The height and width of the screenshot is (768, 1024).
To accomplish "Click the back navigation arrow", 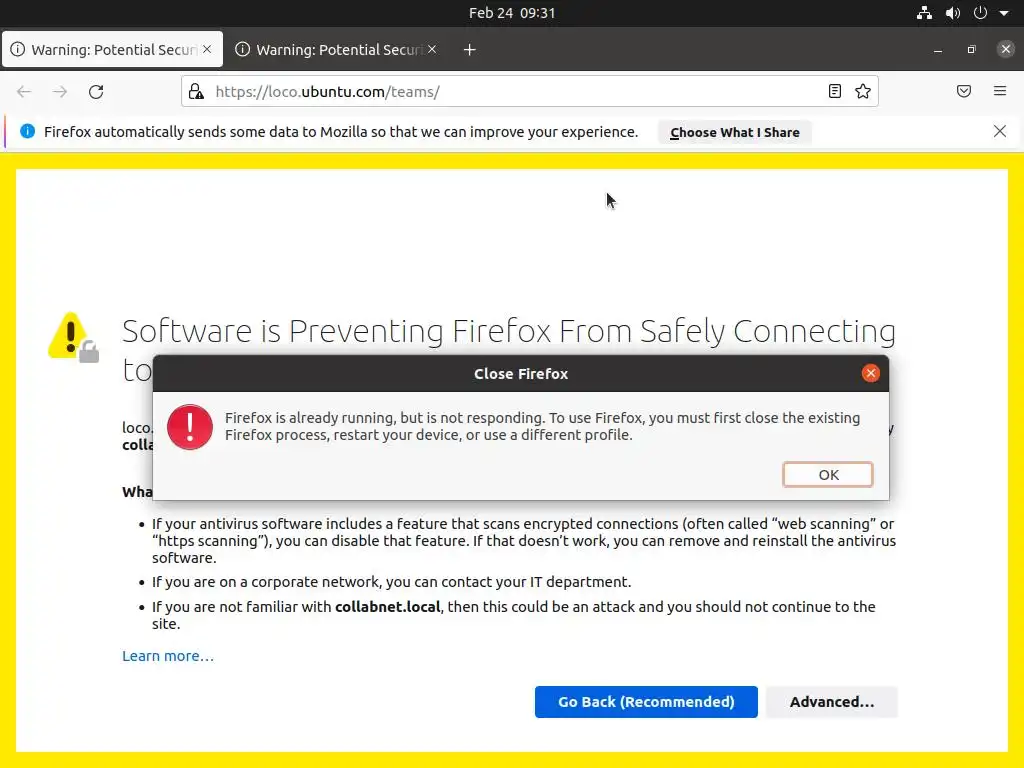I will [x=24, y=91].
